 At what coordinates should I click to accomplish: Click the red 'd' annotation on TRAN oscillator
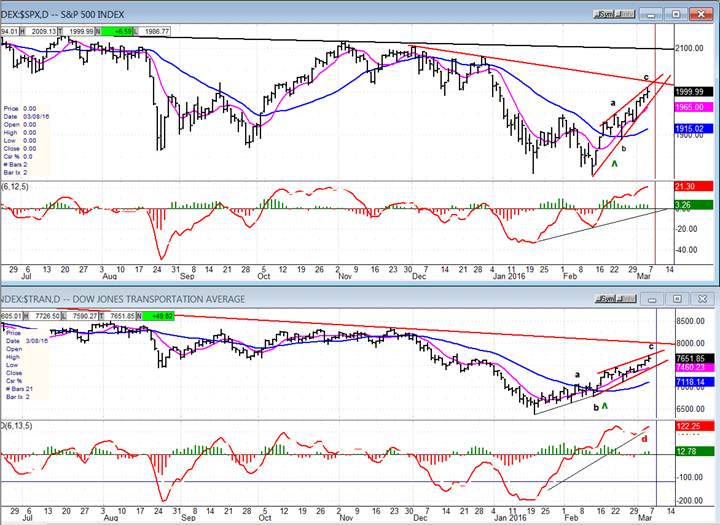point(644,439)
